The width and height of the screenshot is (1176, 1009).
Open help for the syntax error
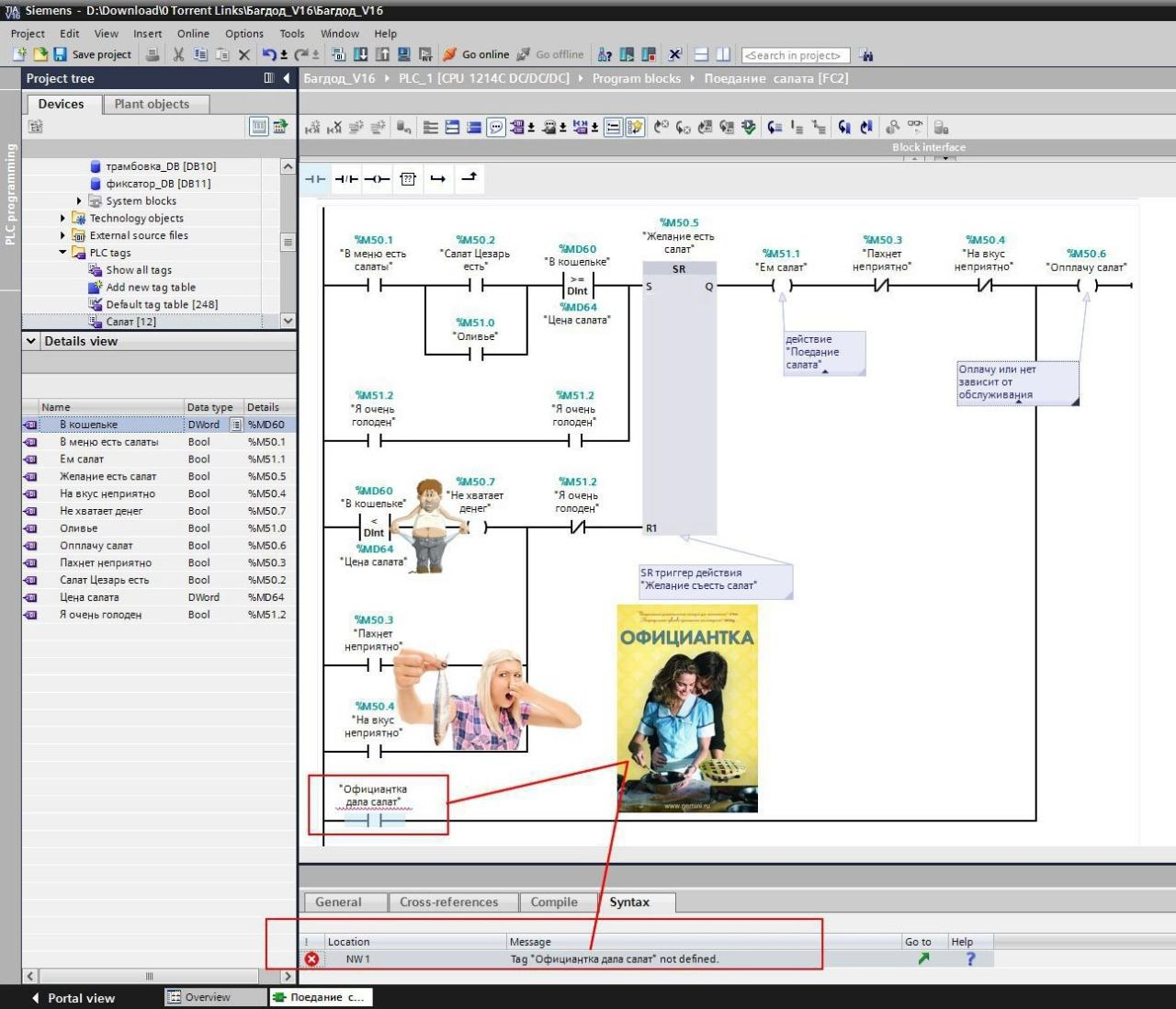pos(970,958)
